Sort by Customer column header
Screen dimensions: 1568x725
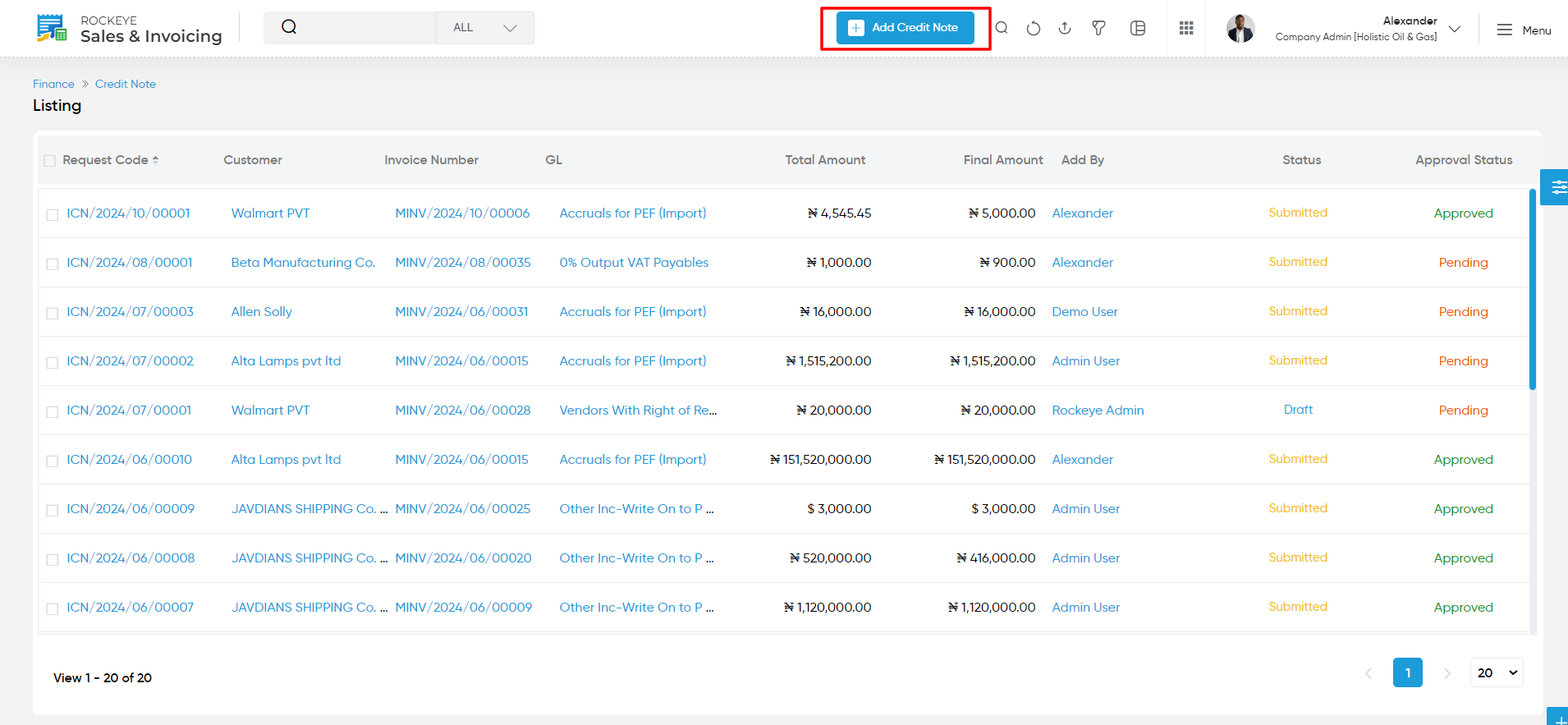(x=253, y=160)
